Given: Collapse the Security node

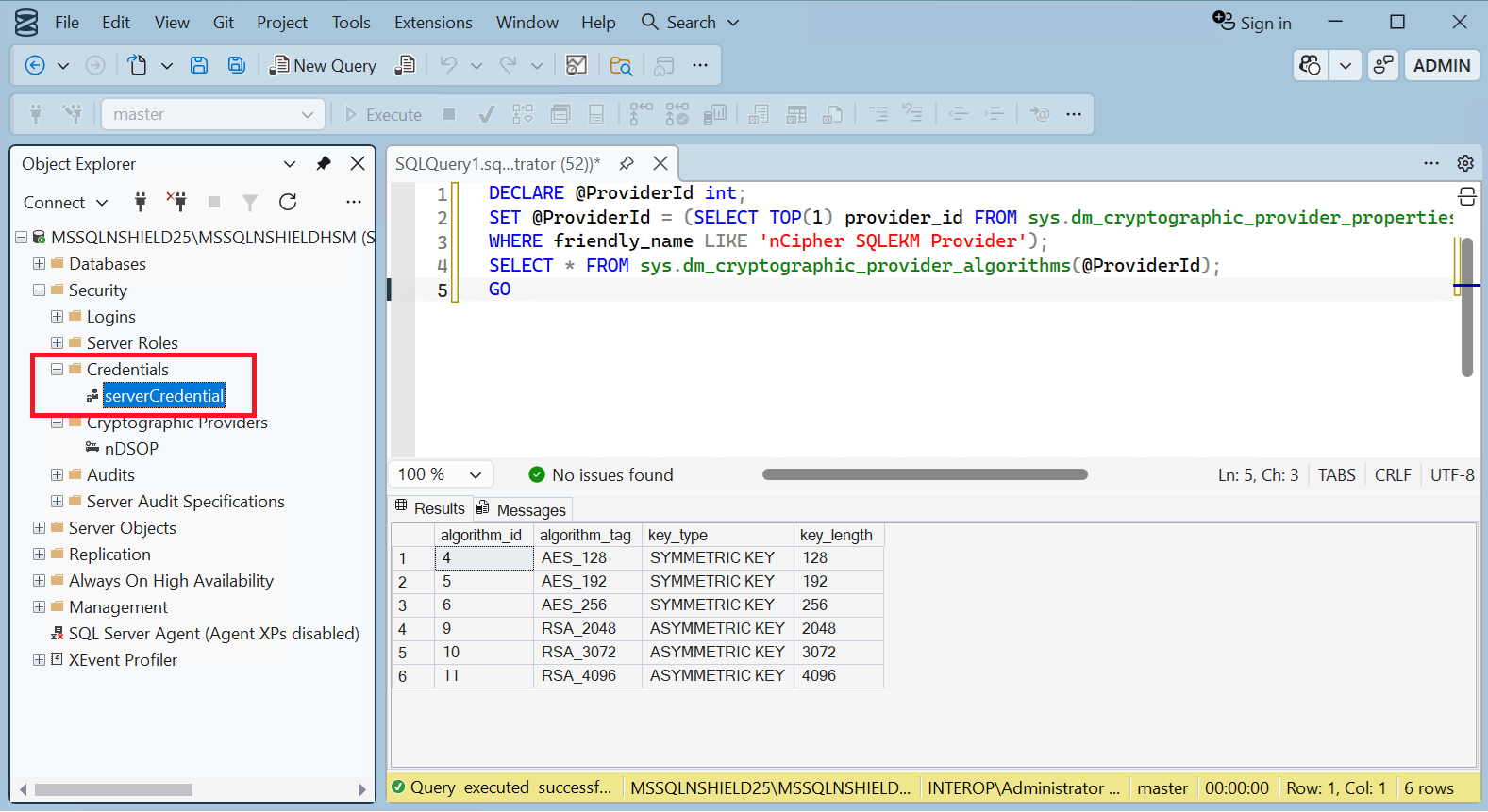Looking at the screenshot, I should [x=39, y=290].
